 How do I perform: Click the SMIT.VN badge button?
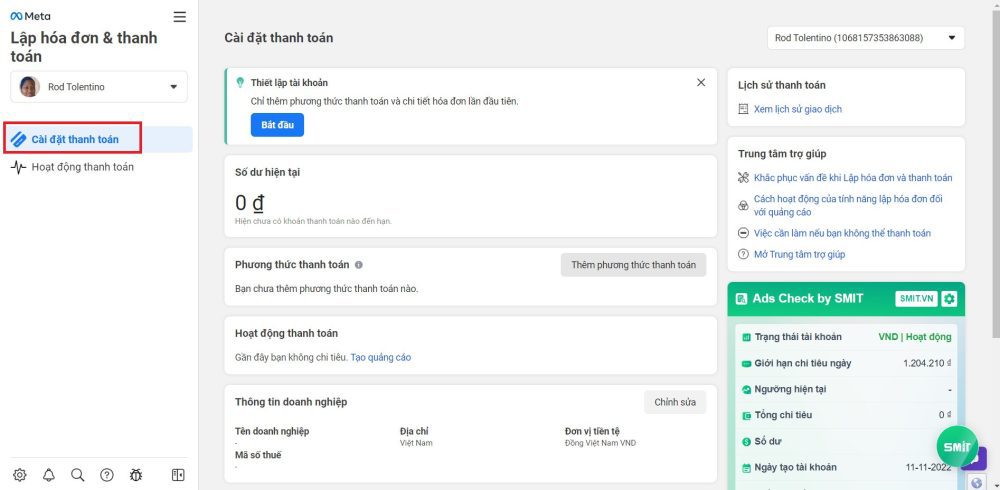(x=916, y=299)
